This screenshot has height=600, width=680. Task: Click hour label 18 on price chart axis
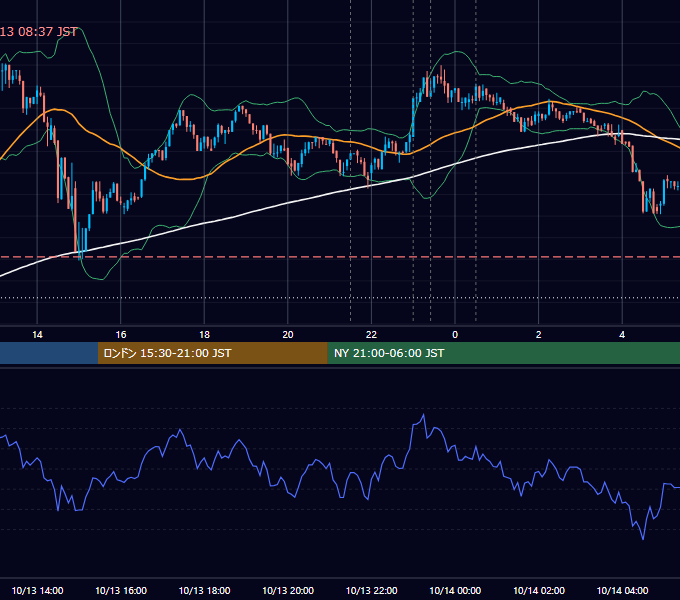click(x=204, y=335)
